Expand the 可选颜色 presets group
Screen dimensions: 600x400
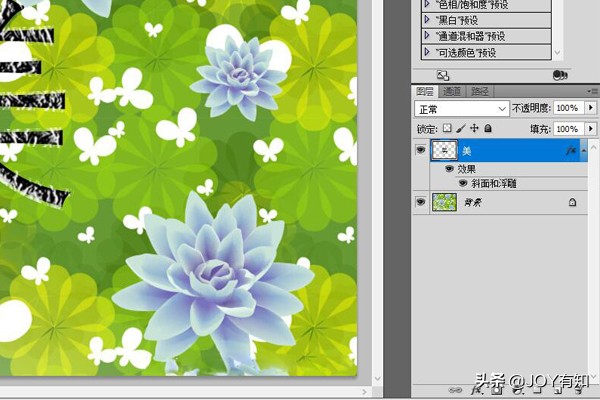427,51
